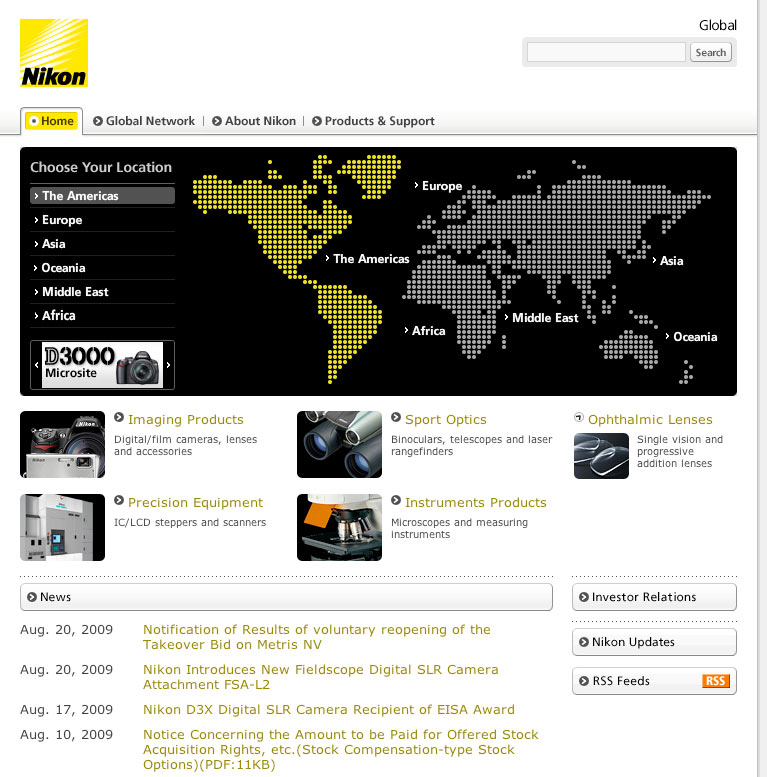This screenshot has height=777, width=767.
Task: Expand The Americas in location list
Action: [x=102, y=196]
